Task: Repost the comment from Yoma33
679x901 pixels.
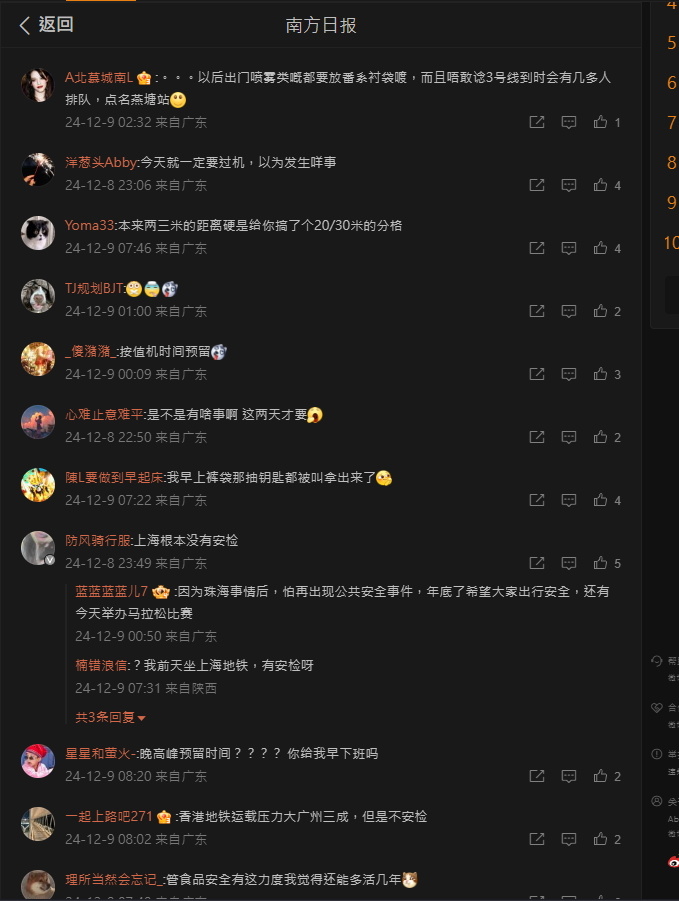Action: click(537, 248)
